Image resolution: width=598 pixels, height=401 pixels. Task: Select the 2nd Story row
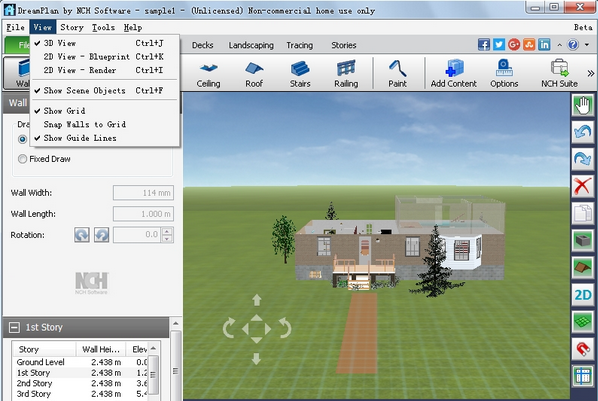pyautogui.click(x=80, y=383)
